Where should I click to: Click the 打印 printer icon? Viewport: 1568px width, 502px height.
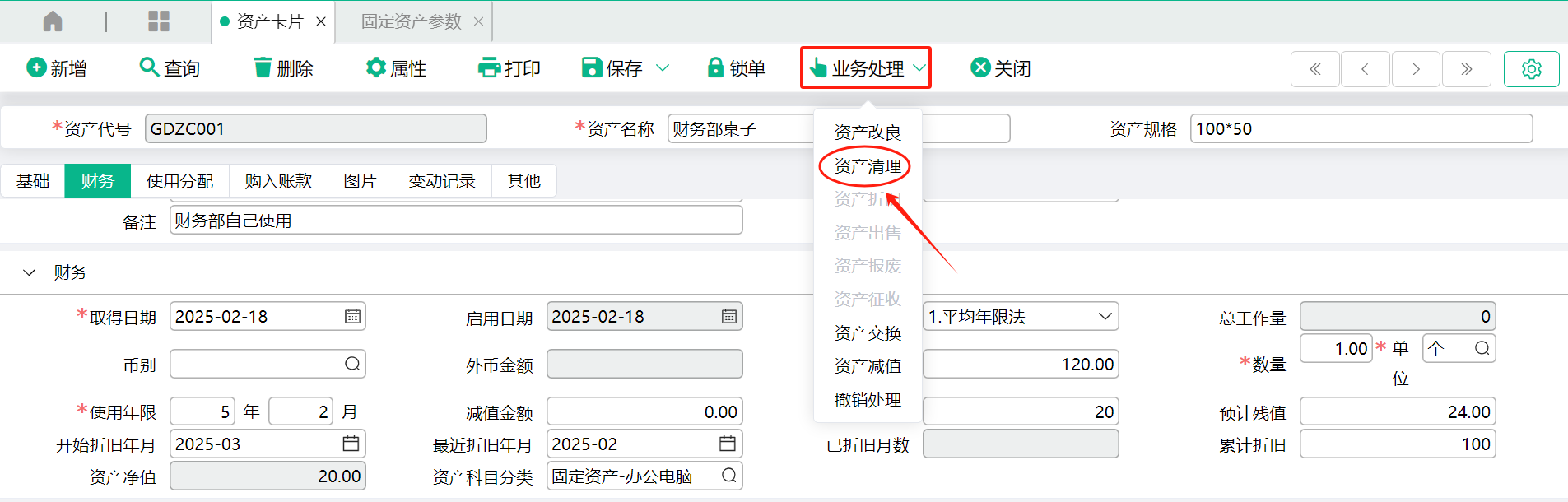point(489,67)
